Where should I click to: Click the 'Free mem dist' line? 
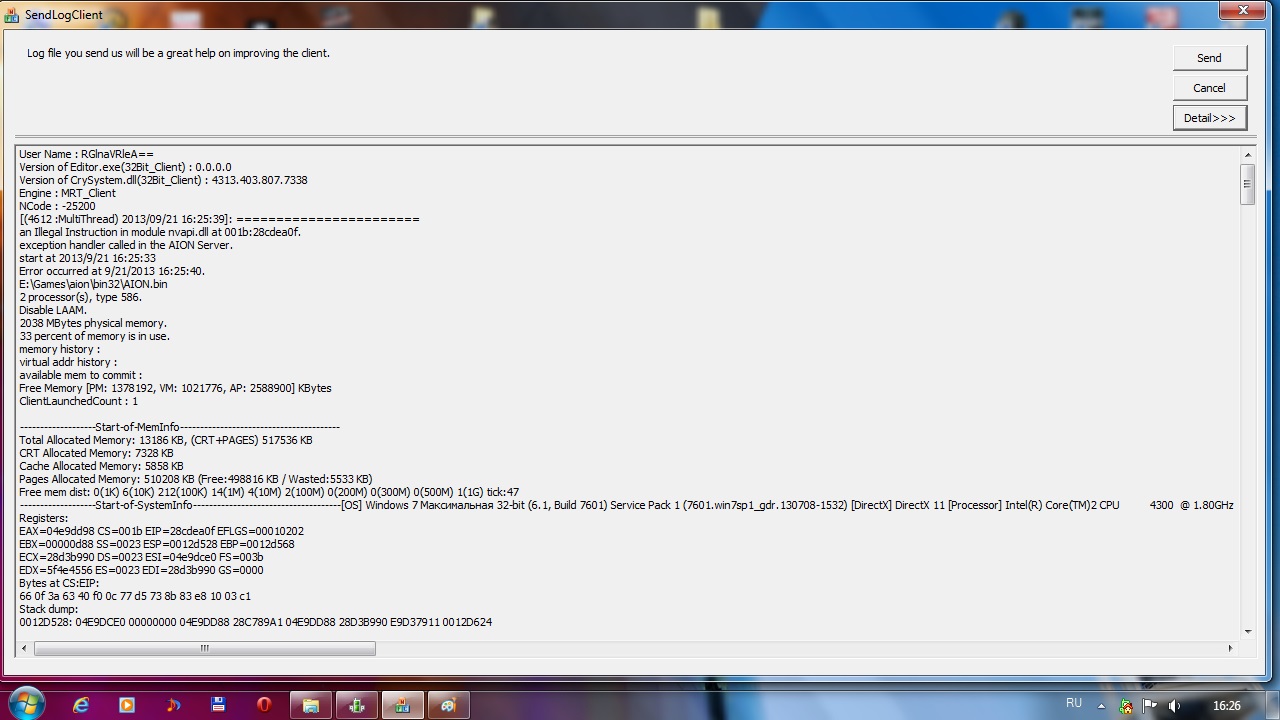pyautogui.click(x=269, y=492)
